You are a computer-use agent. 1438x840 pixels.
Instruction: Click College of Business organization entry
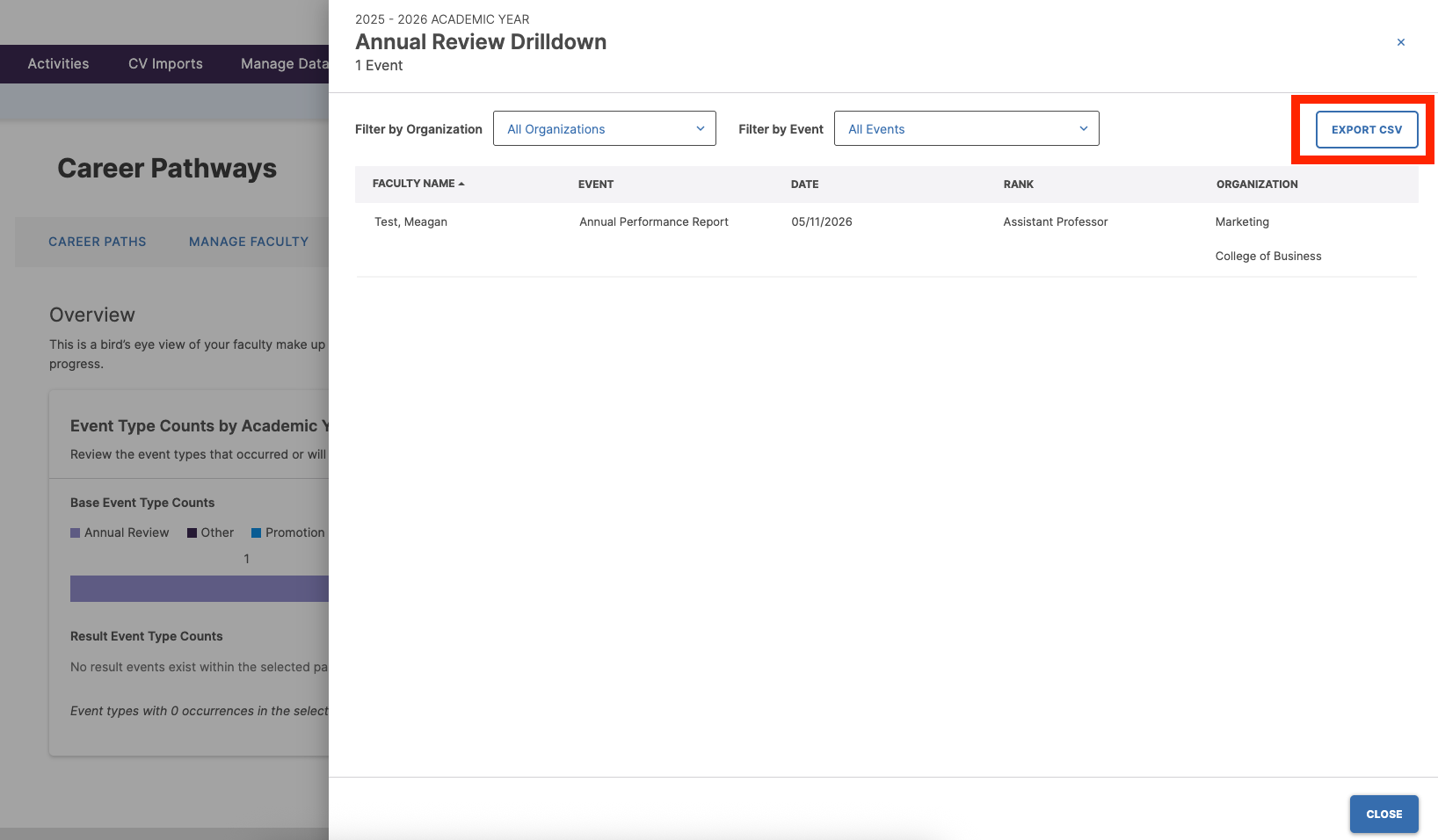click(1268, 256)
